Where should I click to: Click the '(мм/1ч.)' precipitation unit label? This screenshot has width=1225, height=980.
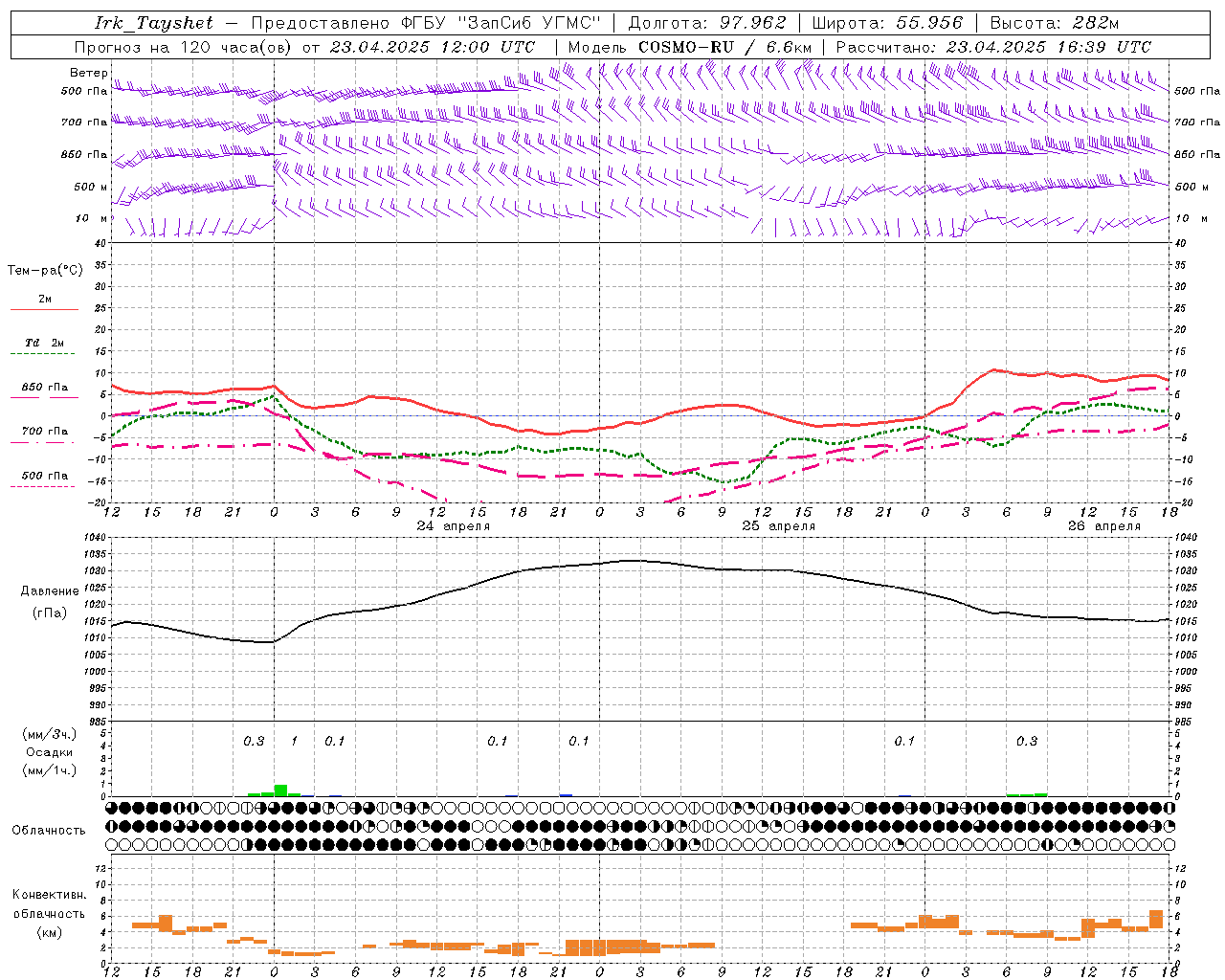[50, 770]
